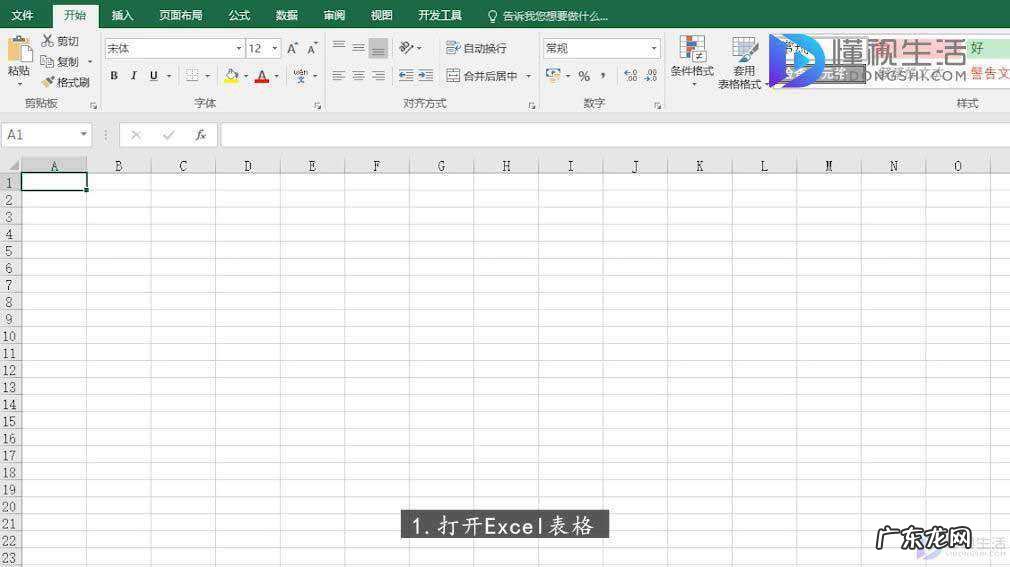Click the formula bar input
Viewport: 1010px width, 567px height.
pyautogui.click(x=615, y=135)
